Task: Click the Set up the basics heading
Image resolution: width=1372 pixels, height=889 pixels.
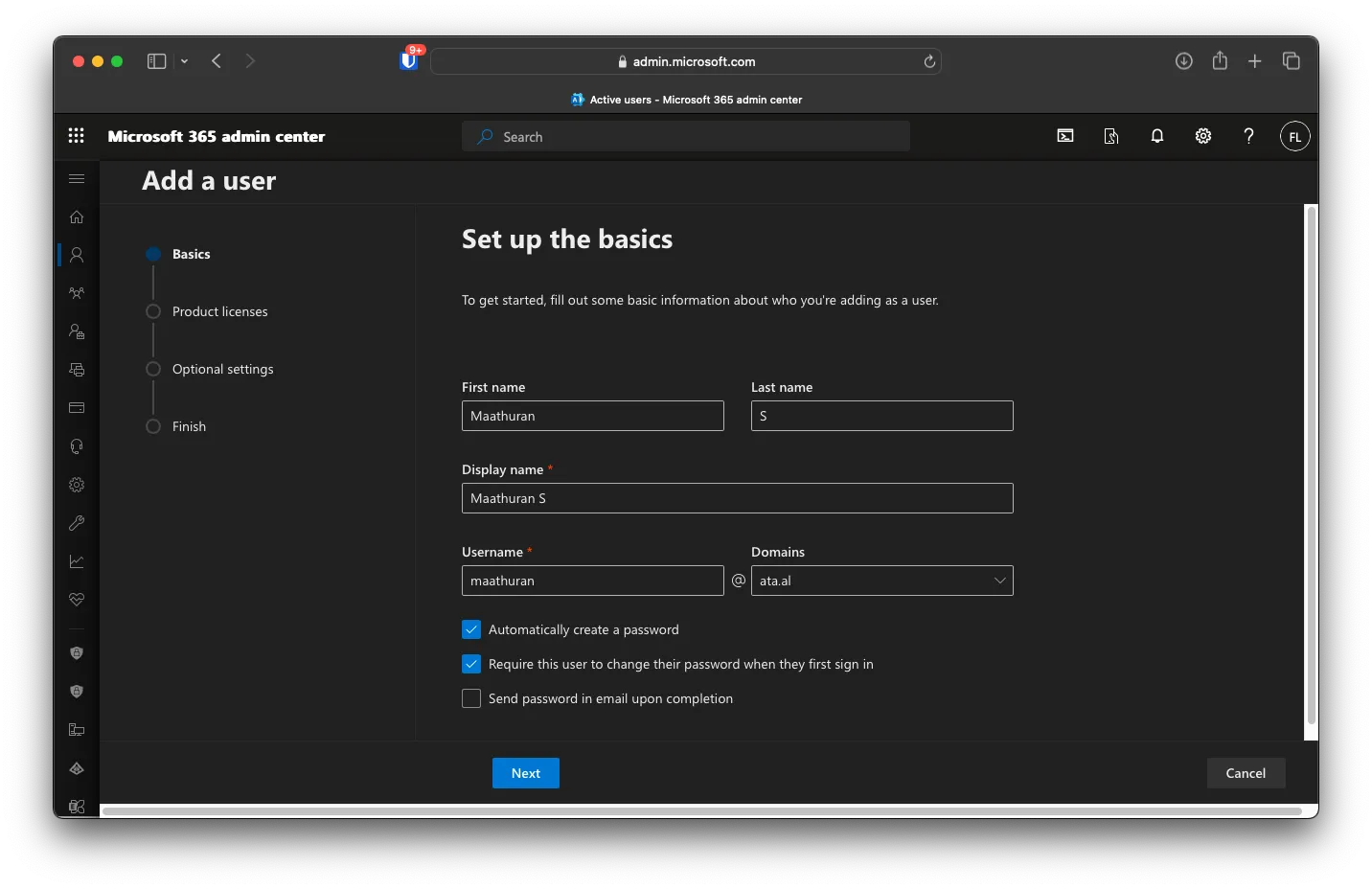Action: click(567, 239)
